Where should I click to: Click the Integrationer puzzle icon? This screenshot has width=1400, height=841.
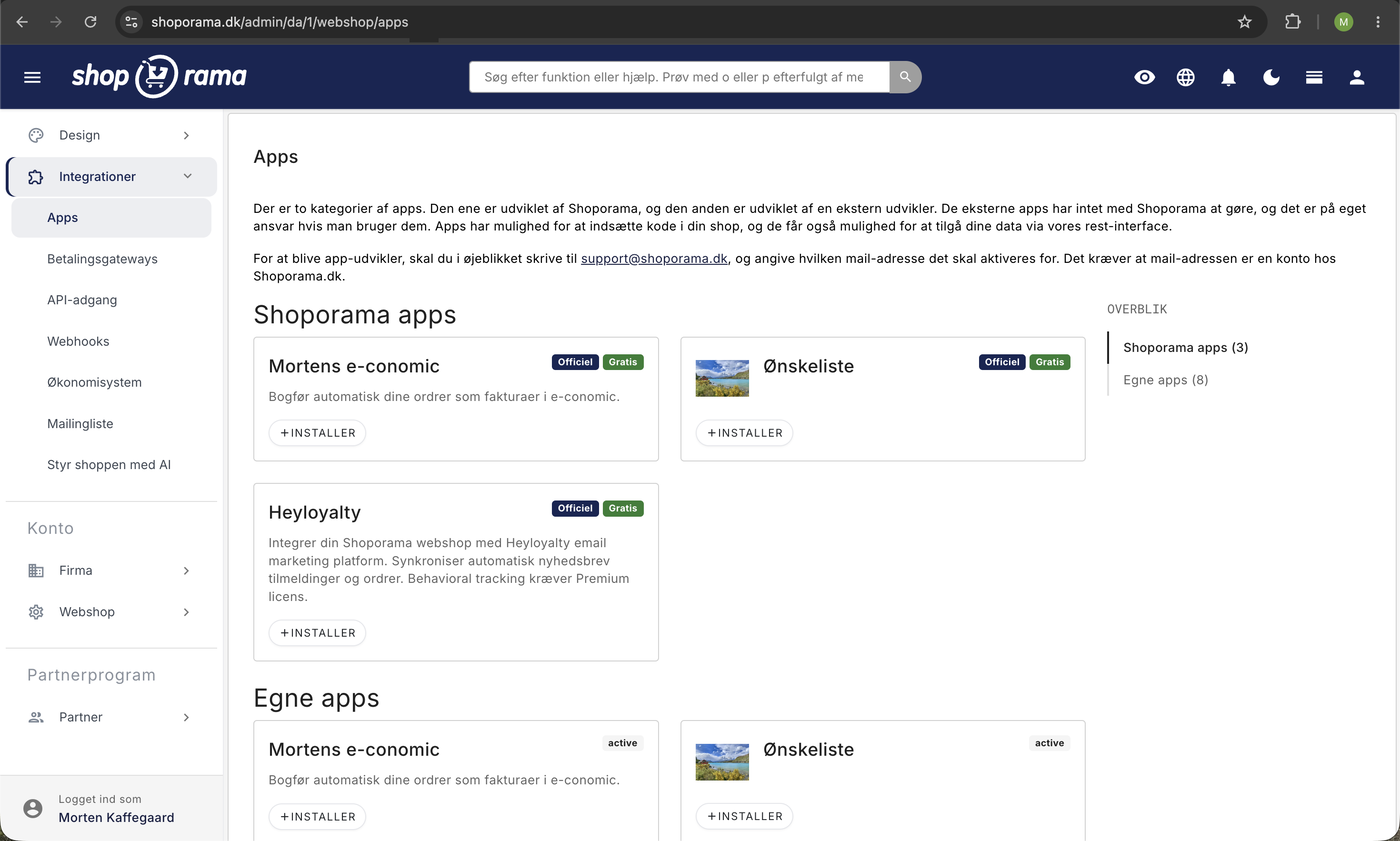tap(36, 177)
